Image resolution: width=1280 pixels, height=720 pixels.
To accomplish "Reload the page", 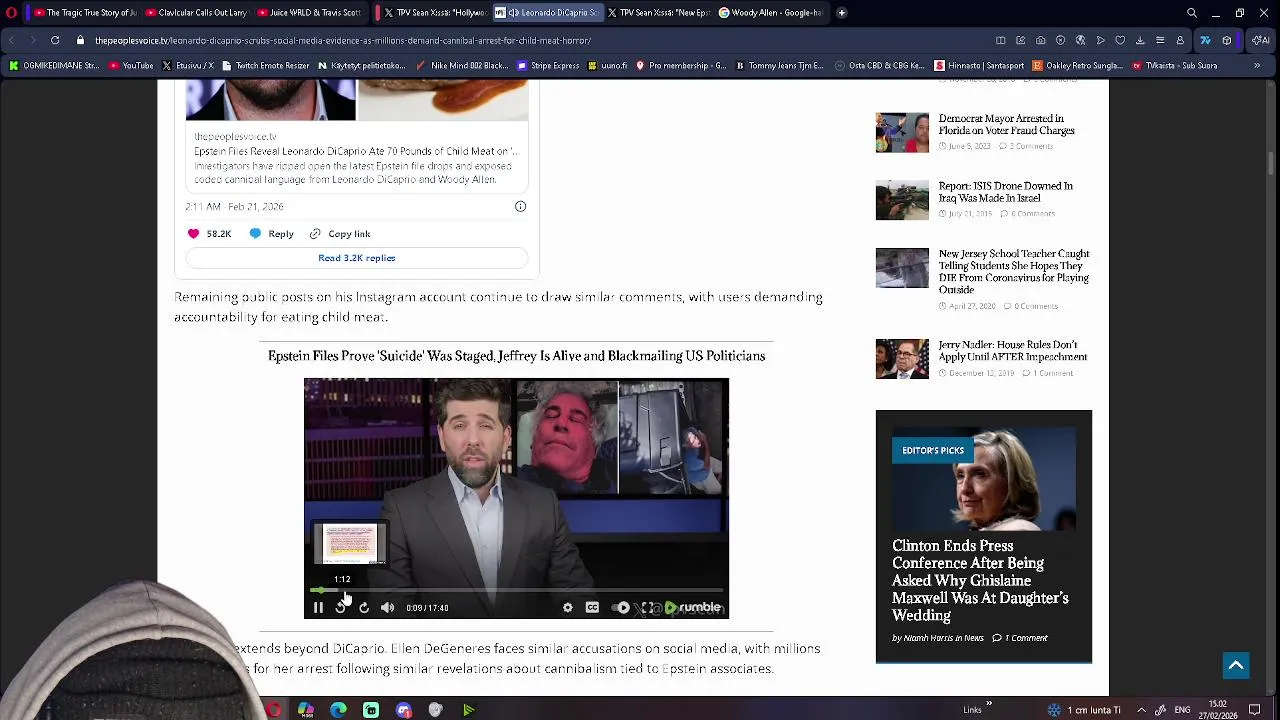I will [55, 40].
